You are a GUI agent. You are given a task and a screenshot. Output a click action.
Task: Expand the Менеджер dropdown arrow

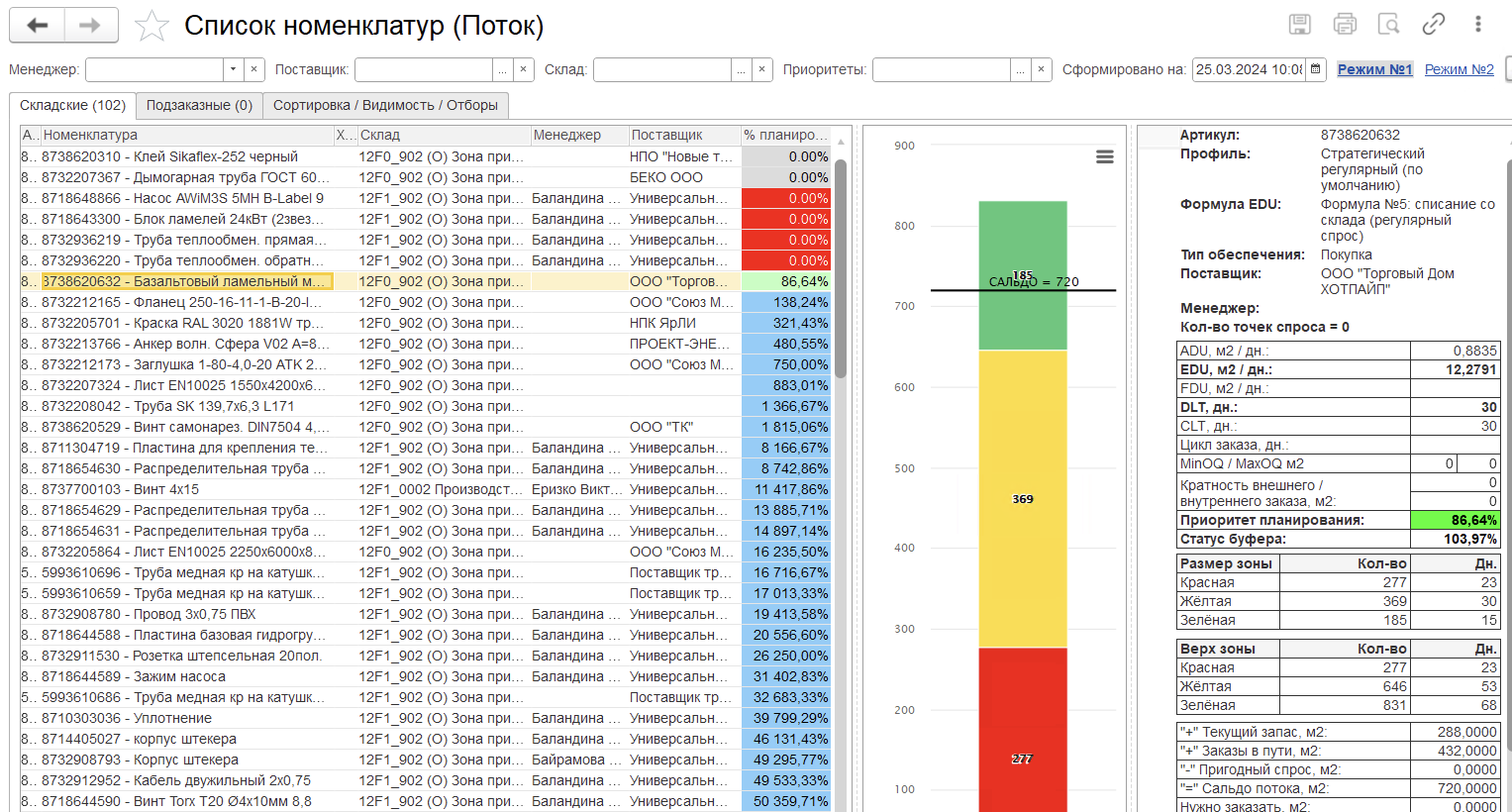click(233, 69)
